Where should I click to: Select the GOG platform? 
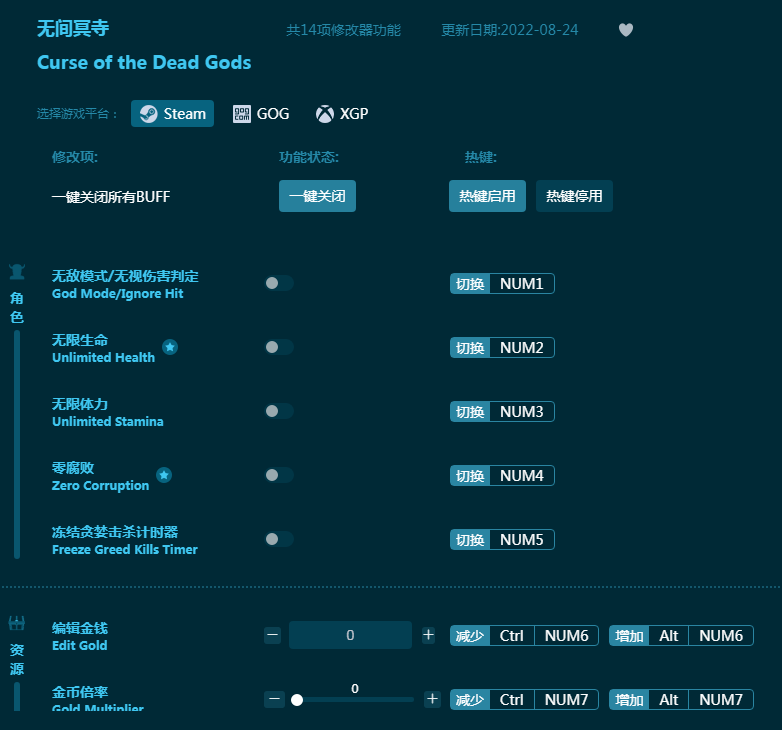(x=261, y=114)
